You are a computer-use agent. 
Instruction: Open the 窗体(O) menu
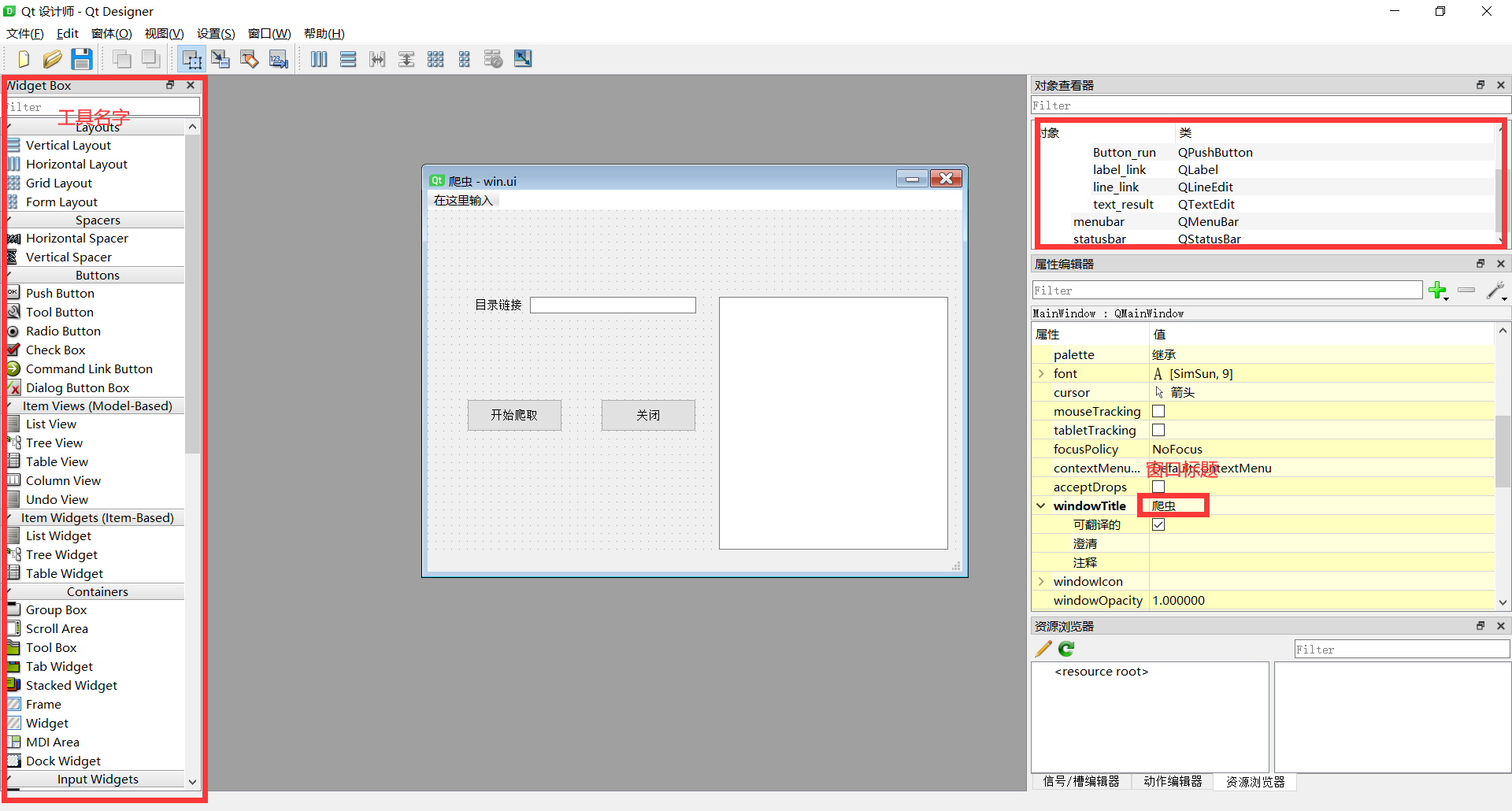pos(111,34)
